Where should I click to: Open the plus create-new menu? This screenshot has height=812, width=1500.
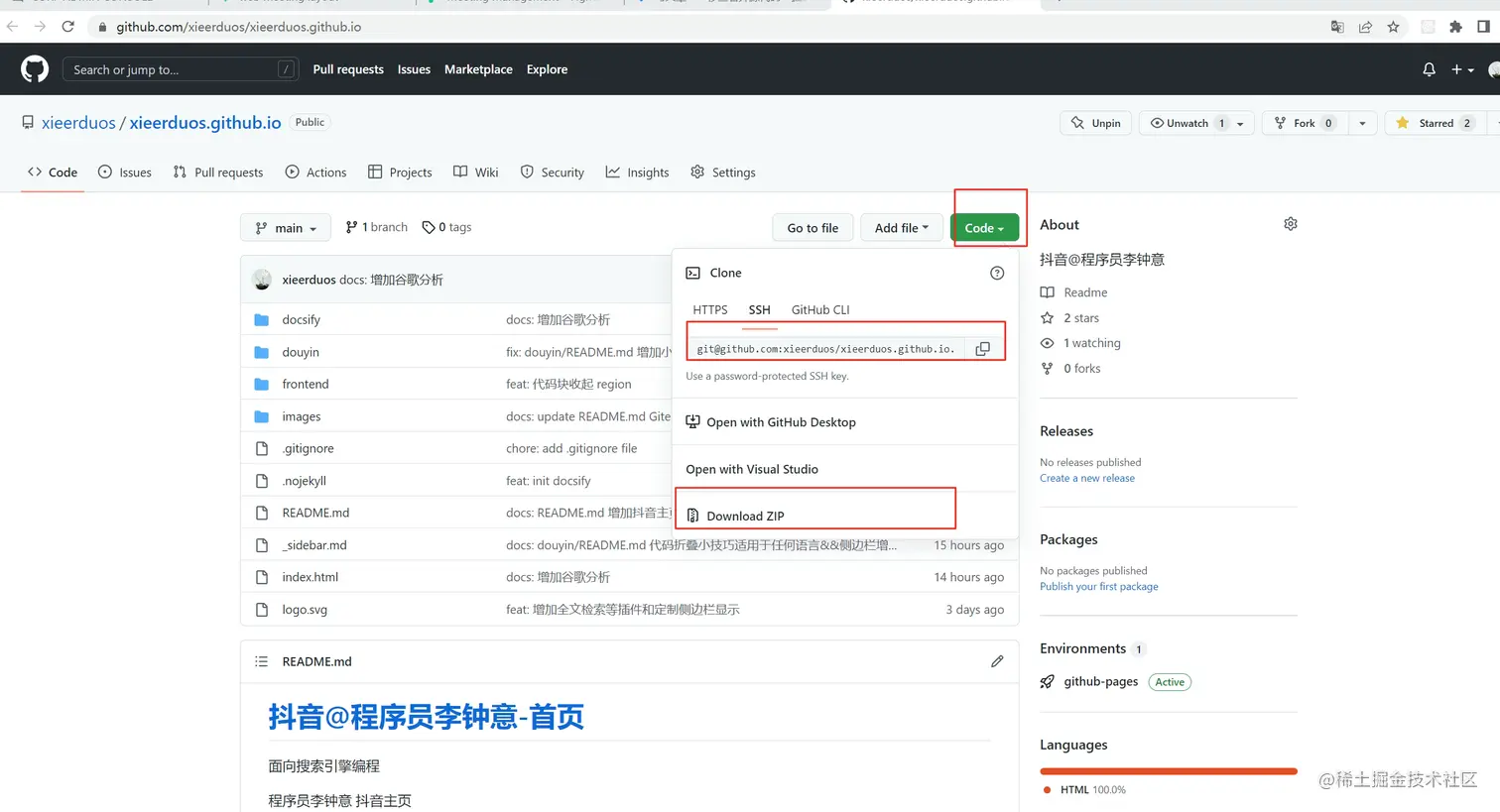click(1462, 69)
